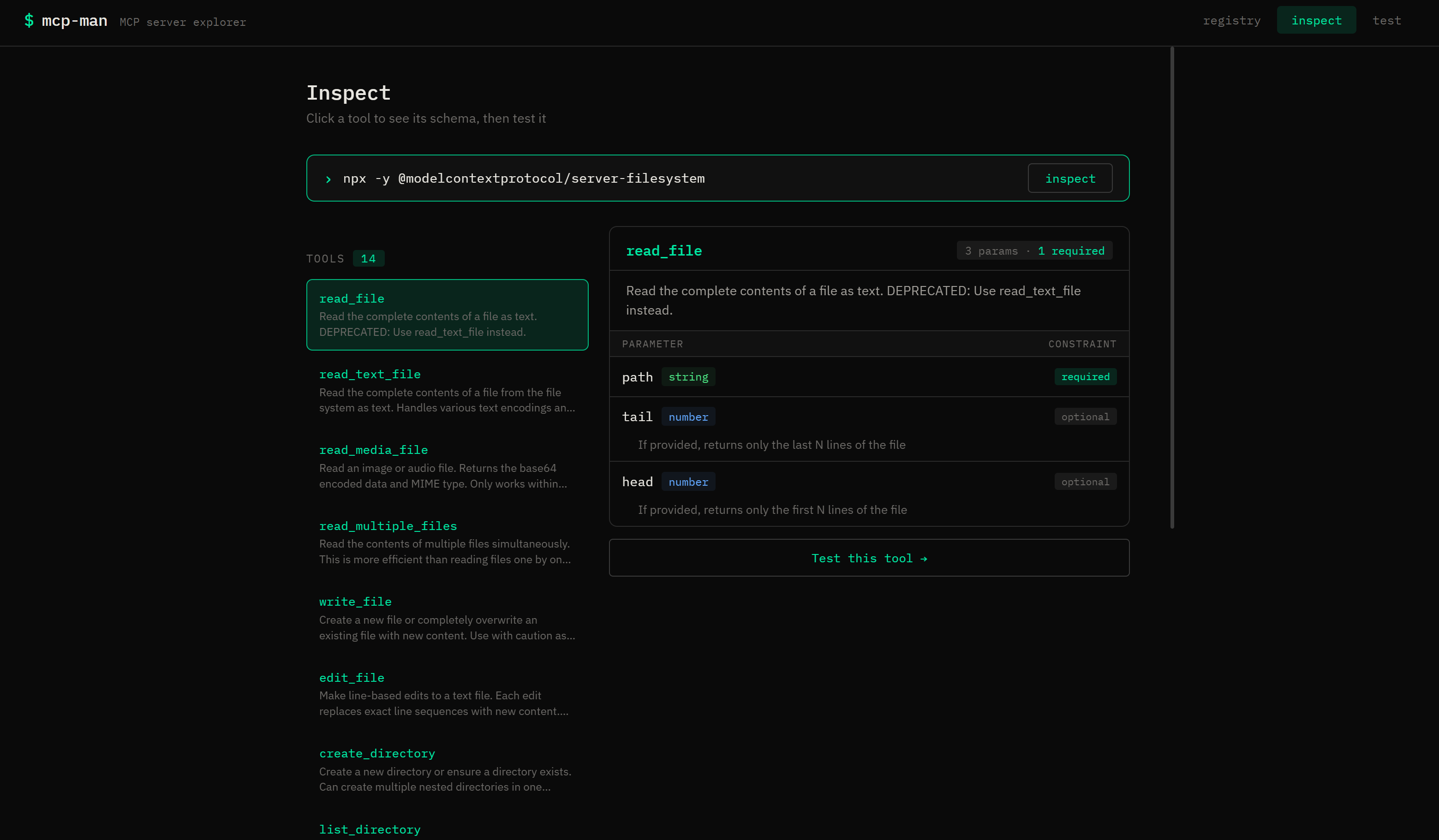Click the 'Click a tool to see its schema' subtitle
1439x840 pixels.
426,118
